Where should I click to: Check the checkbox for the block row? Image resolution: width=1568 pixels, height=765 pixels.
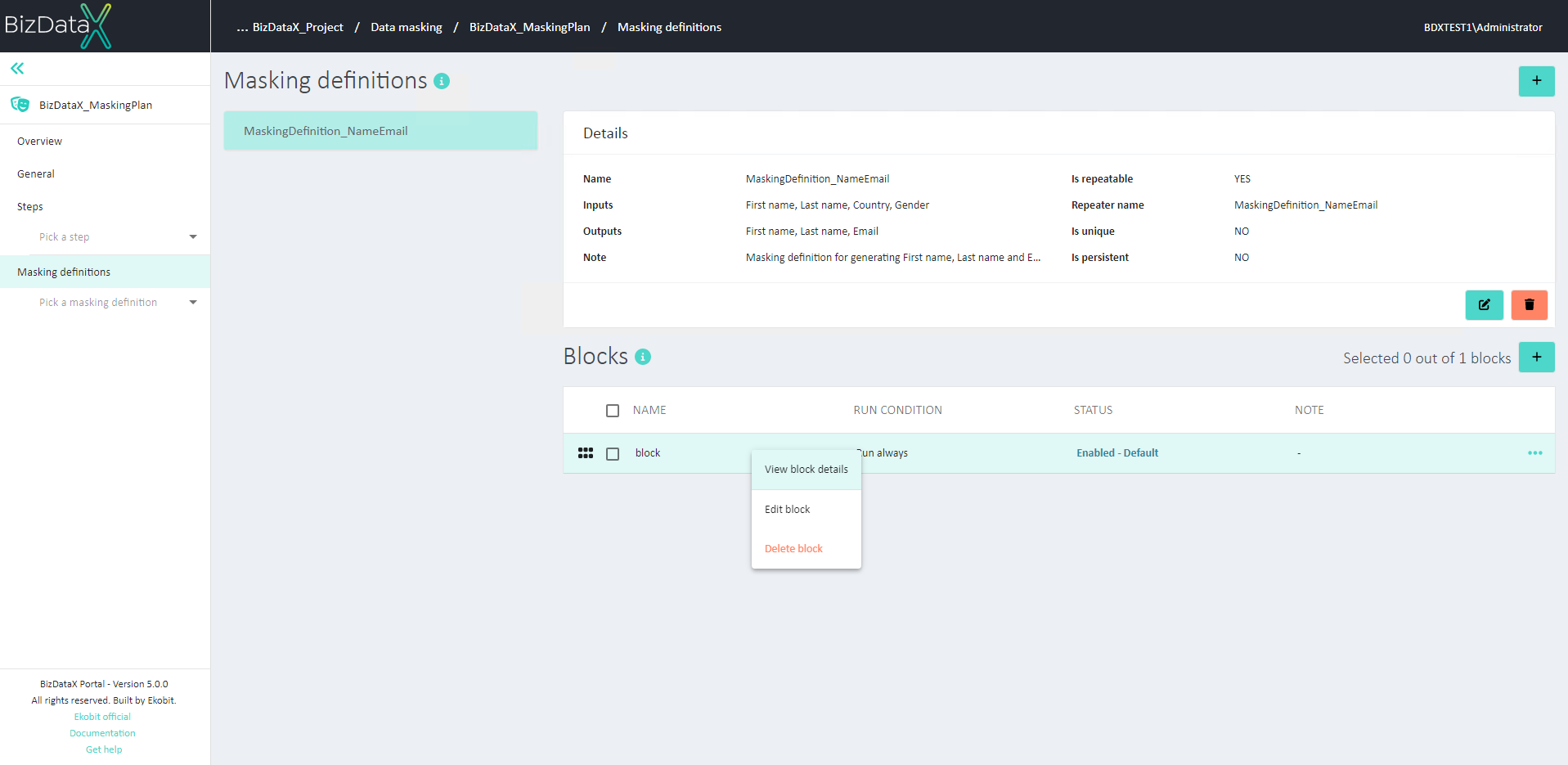613,454
